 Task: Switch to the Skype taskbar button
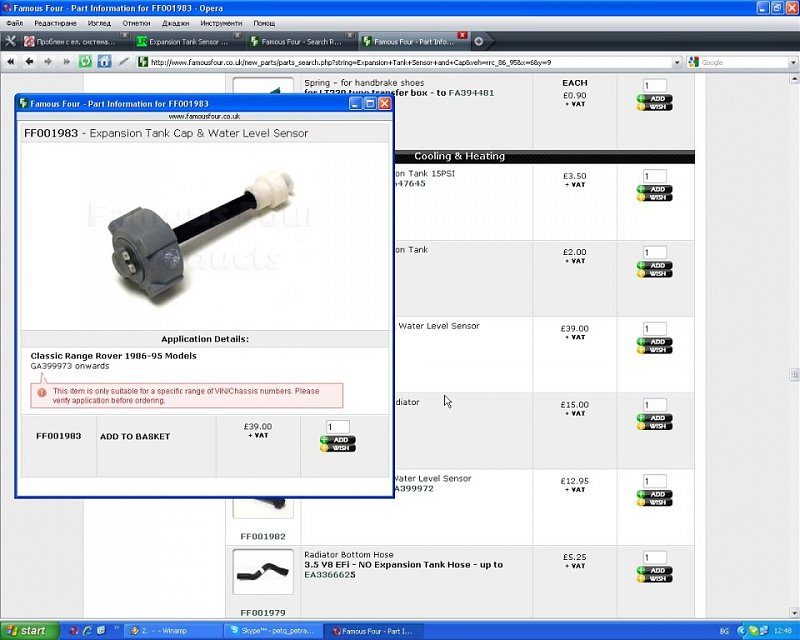coord(274,631)
